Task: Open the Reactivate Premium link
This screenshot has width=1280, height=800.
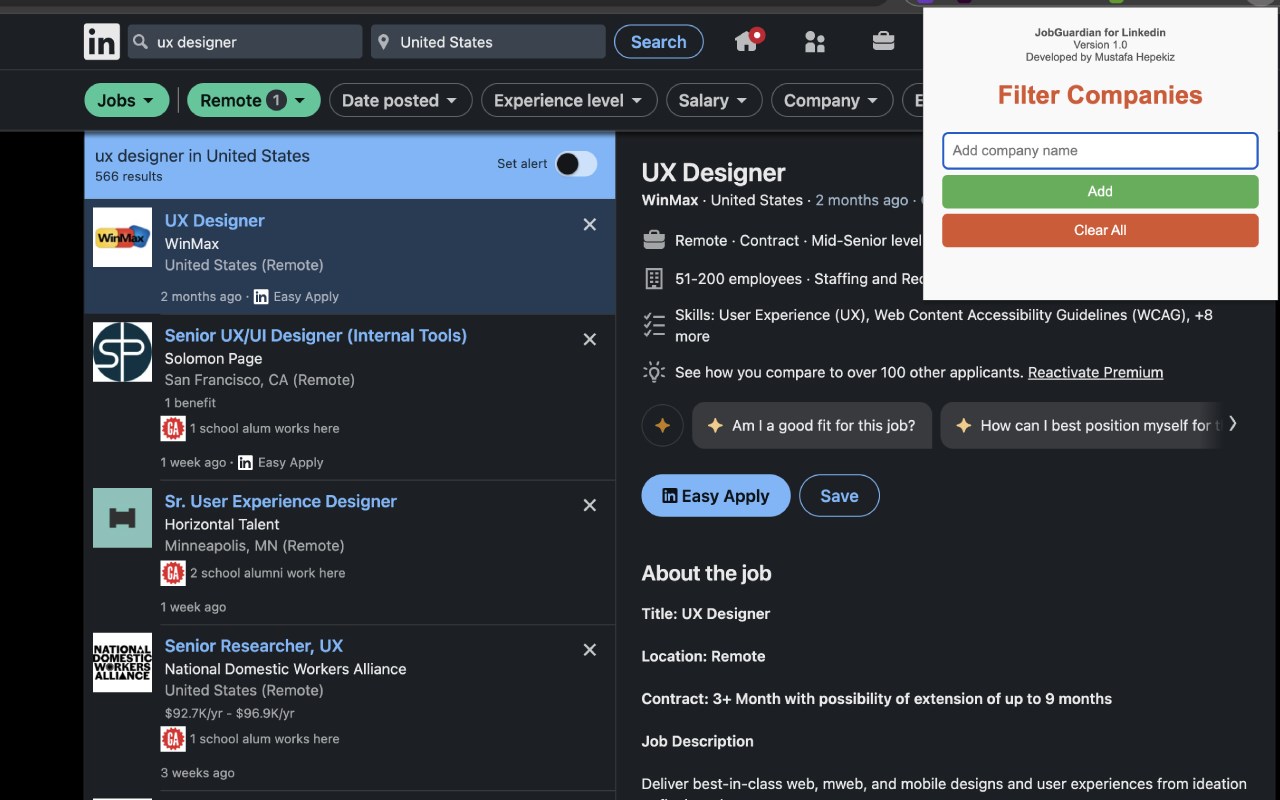Action: (x=1095, y=372)
